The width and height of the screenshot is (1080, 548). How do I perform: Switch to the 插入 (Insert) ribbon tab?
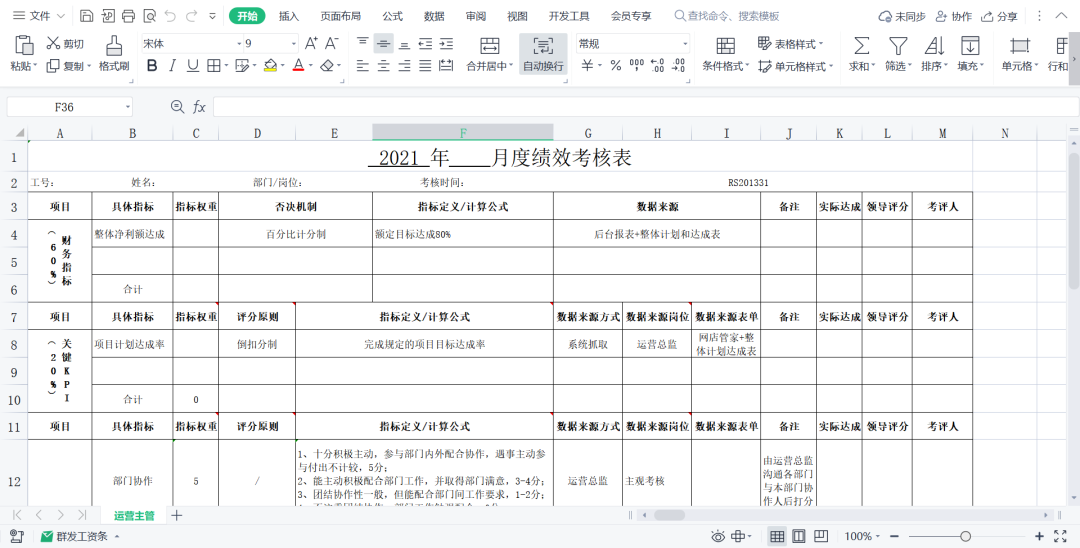click(x=289, y=16)
